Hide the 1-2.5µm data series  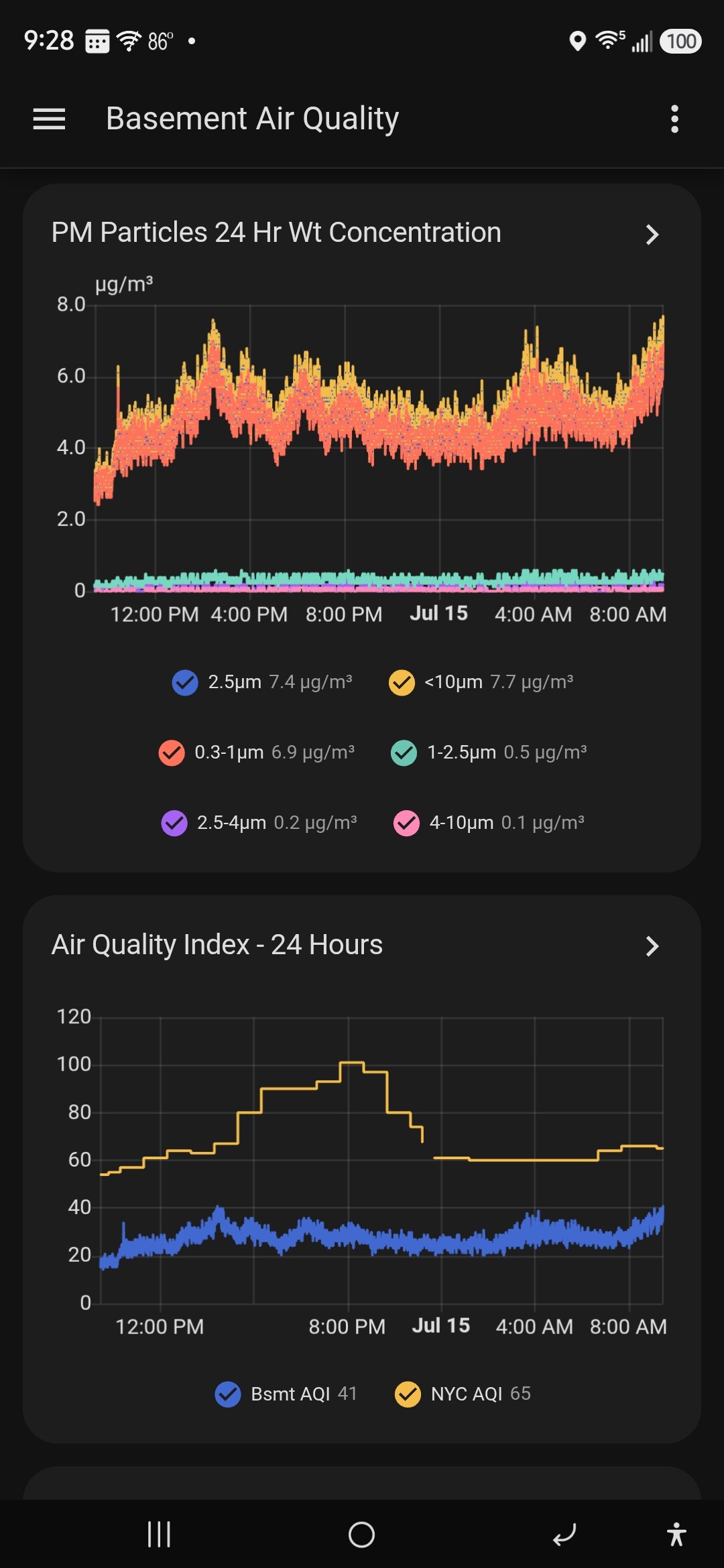(x=404, y=753)
